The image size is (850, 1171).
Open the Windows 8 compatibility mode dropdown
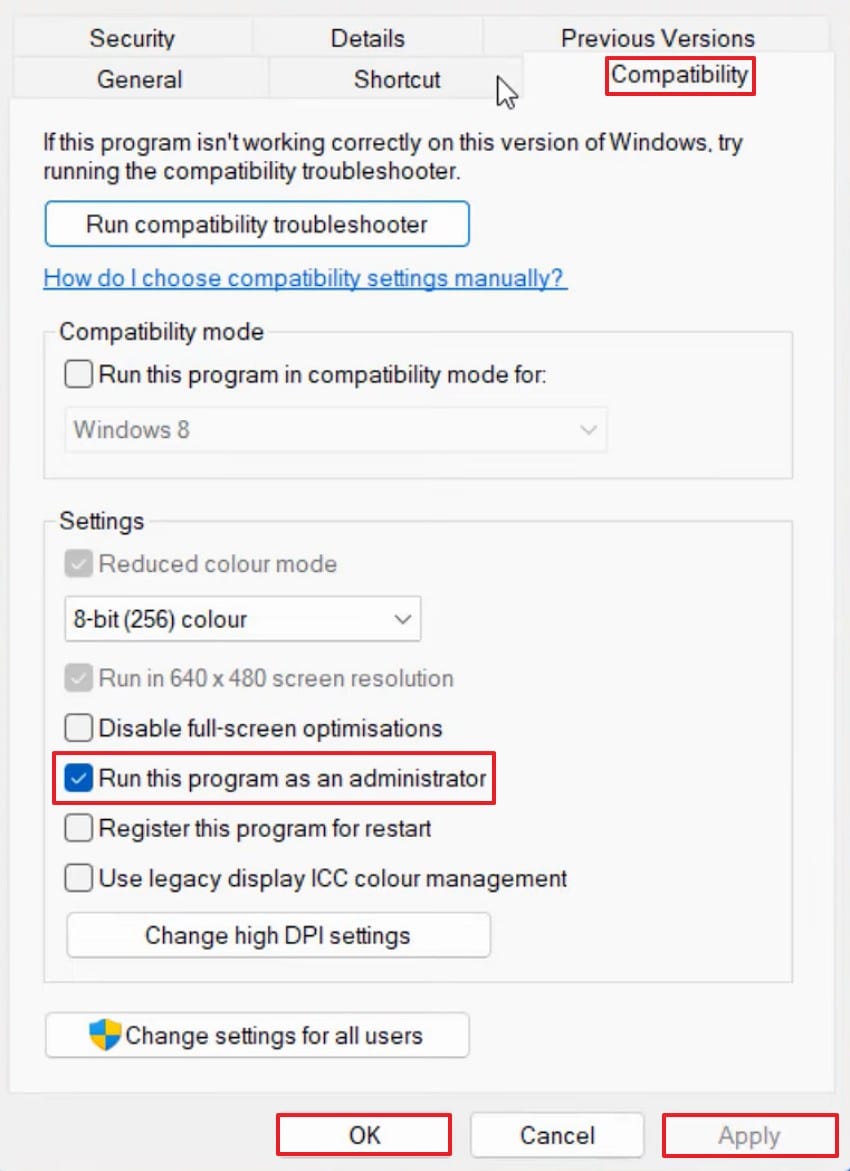[335, 429]
